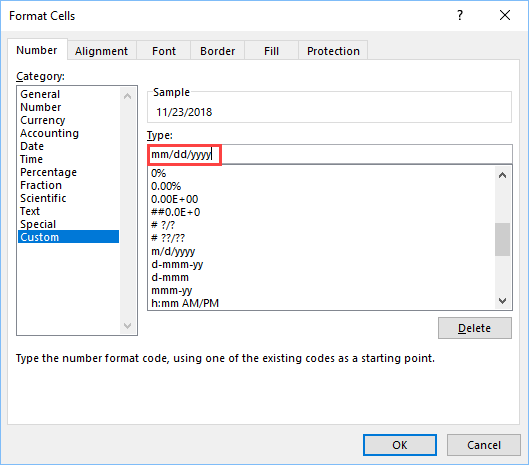
Task: Go to the Border tab
Action: tap(218, 51)
